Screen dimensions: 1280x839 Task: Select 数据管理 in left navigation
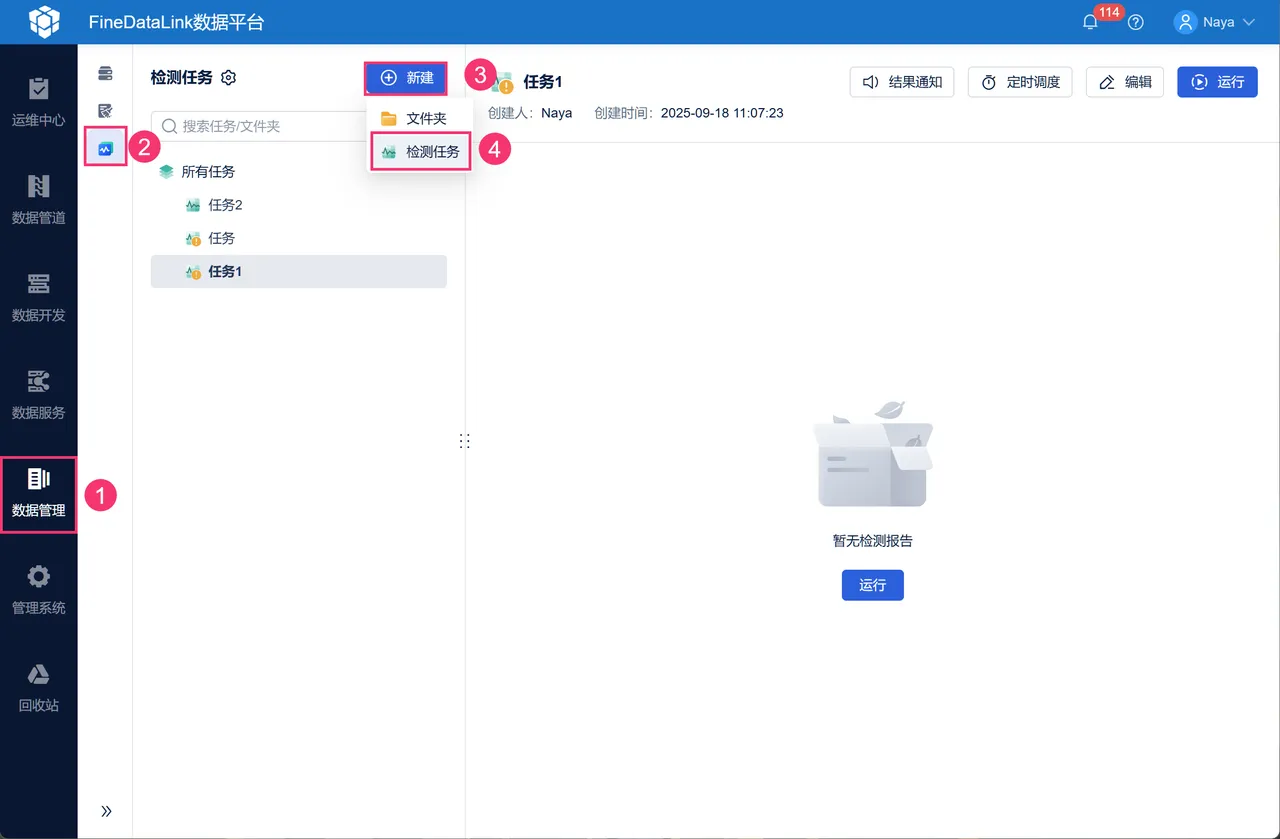[x=38, y=493]
